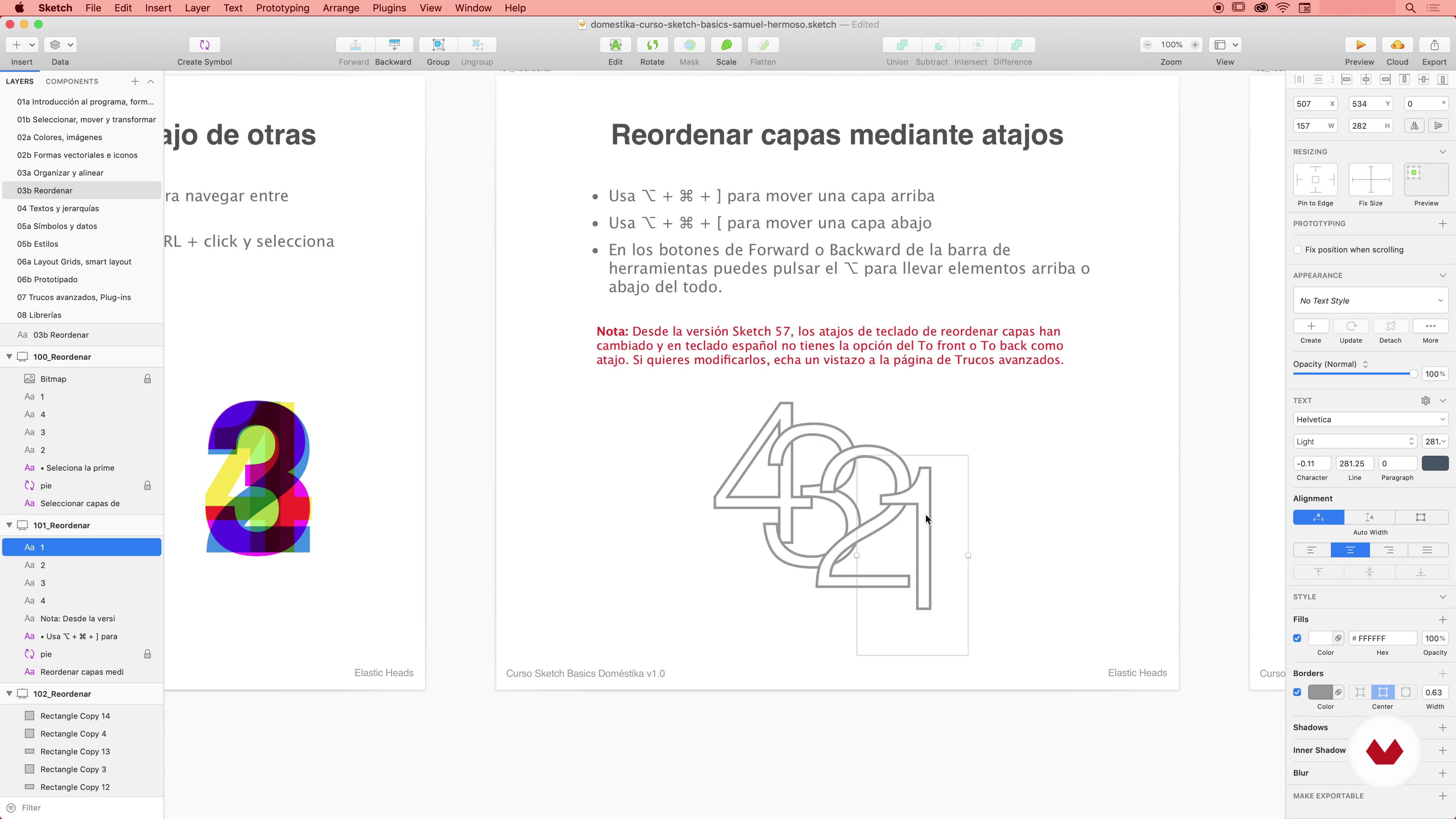
Task: Click the Rotate tool icon
Action: coord(652,45)
